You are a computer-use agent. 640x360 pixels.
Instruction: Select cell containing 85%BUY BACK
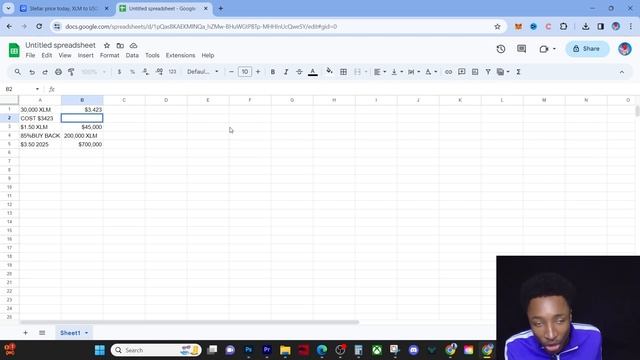pyautogui.click(x=40, y=136)
